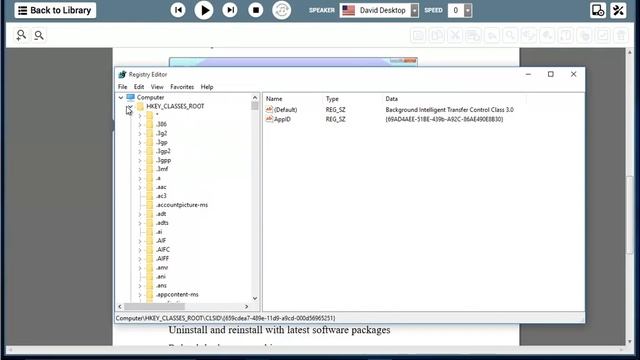Select the .AIFF key label
Screen dimensions: 640x360
[163, 259]
